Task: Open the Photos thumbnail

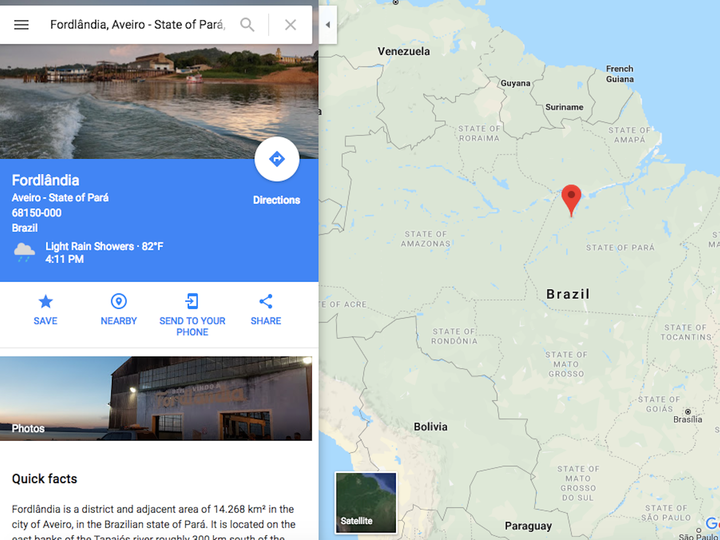Action: [156, 398]
